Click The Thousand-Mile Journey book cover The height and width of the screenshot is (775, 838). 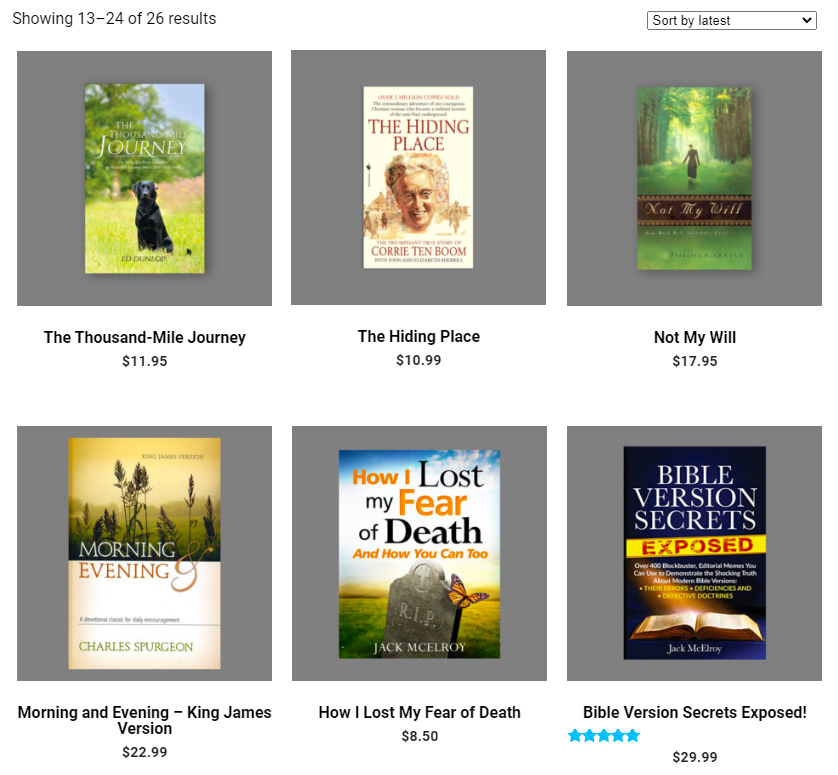144,177
